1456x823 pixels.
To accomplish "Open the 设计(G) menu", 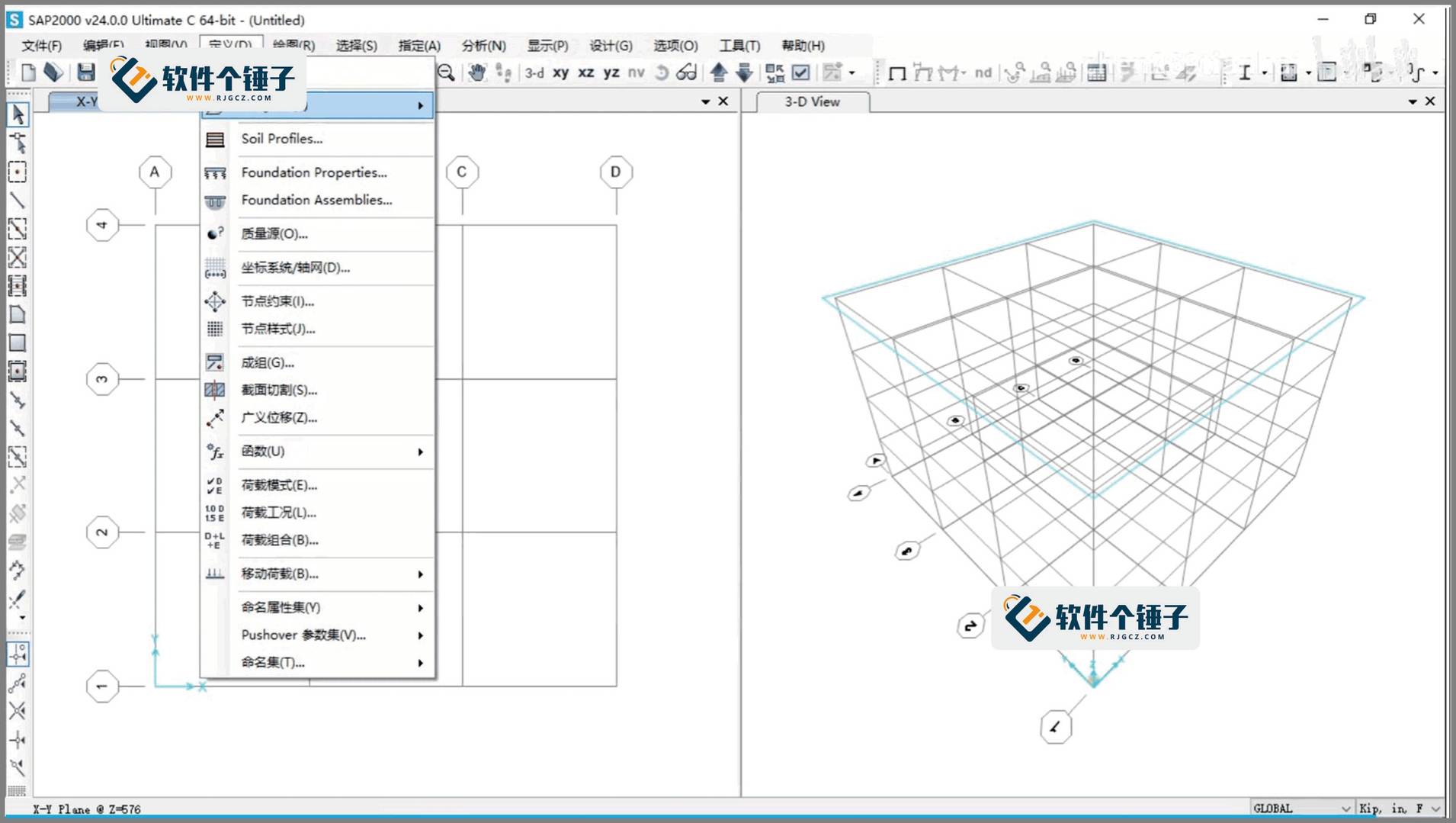I will tap(611, 46).
